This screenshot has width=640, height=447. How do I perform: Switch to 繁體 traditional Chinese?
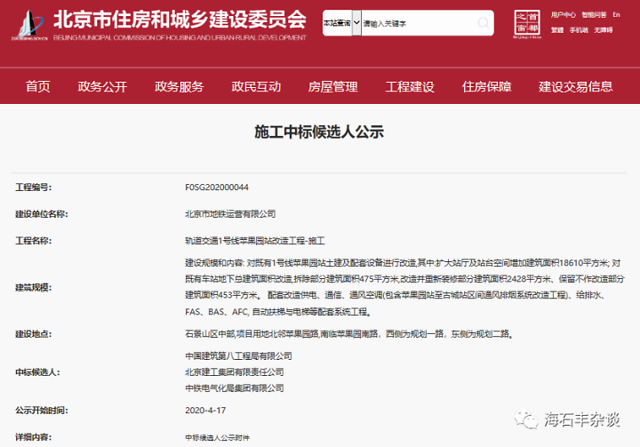click(x=557, y=30)
